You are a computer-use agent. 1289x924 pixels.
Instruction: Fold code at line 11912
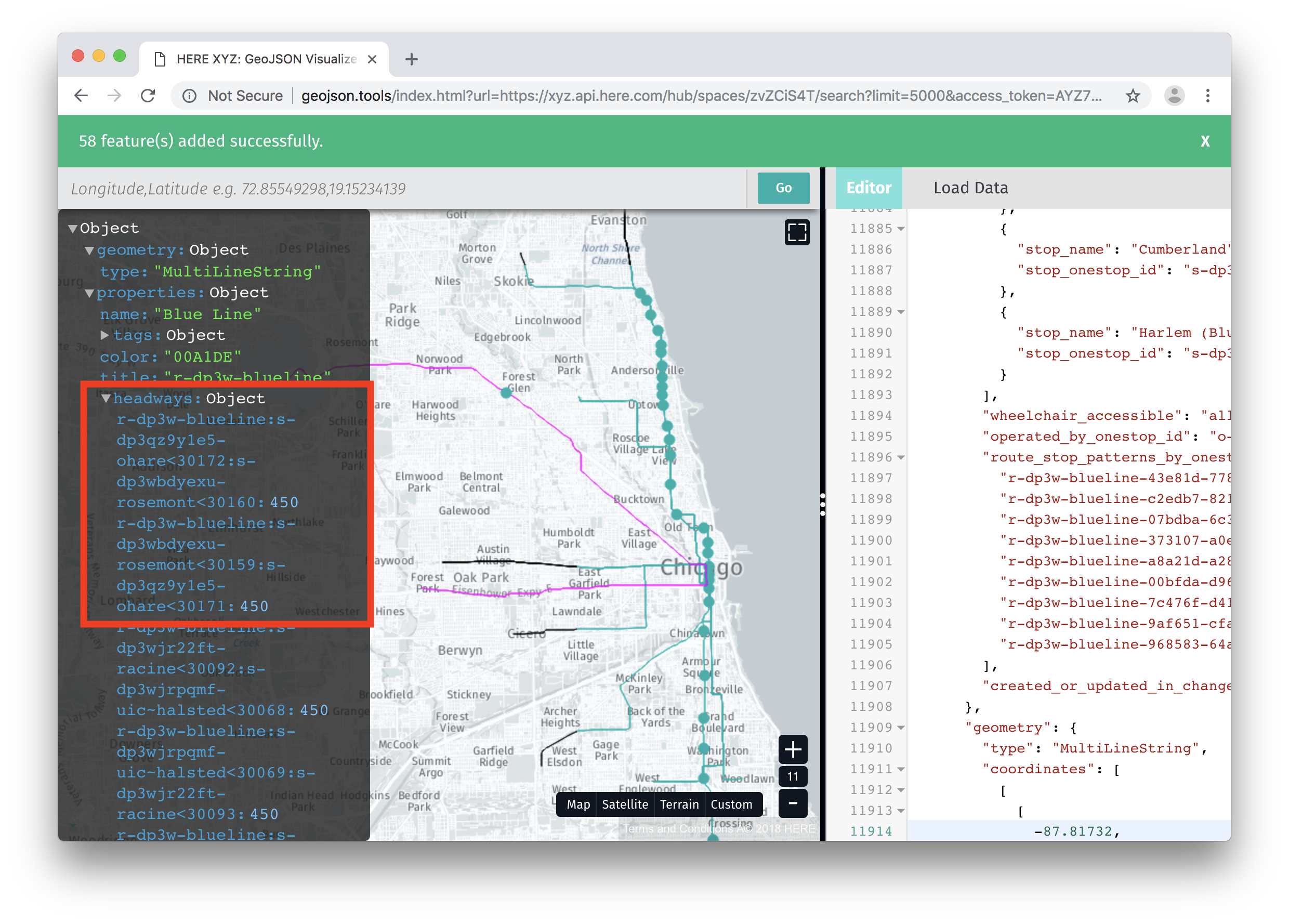901,790
